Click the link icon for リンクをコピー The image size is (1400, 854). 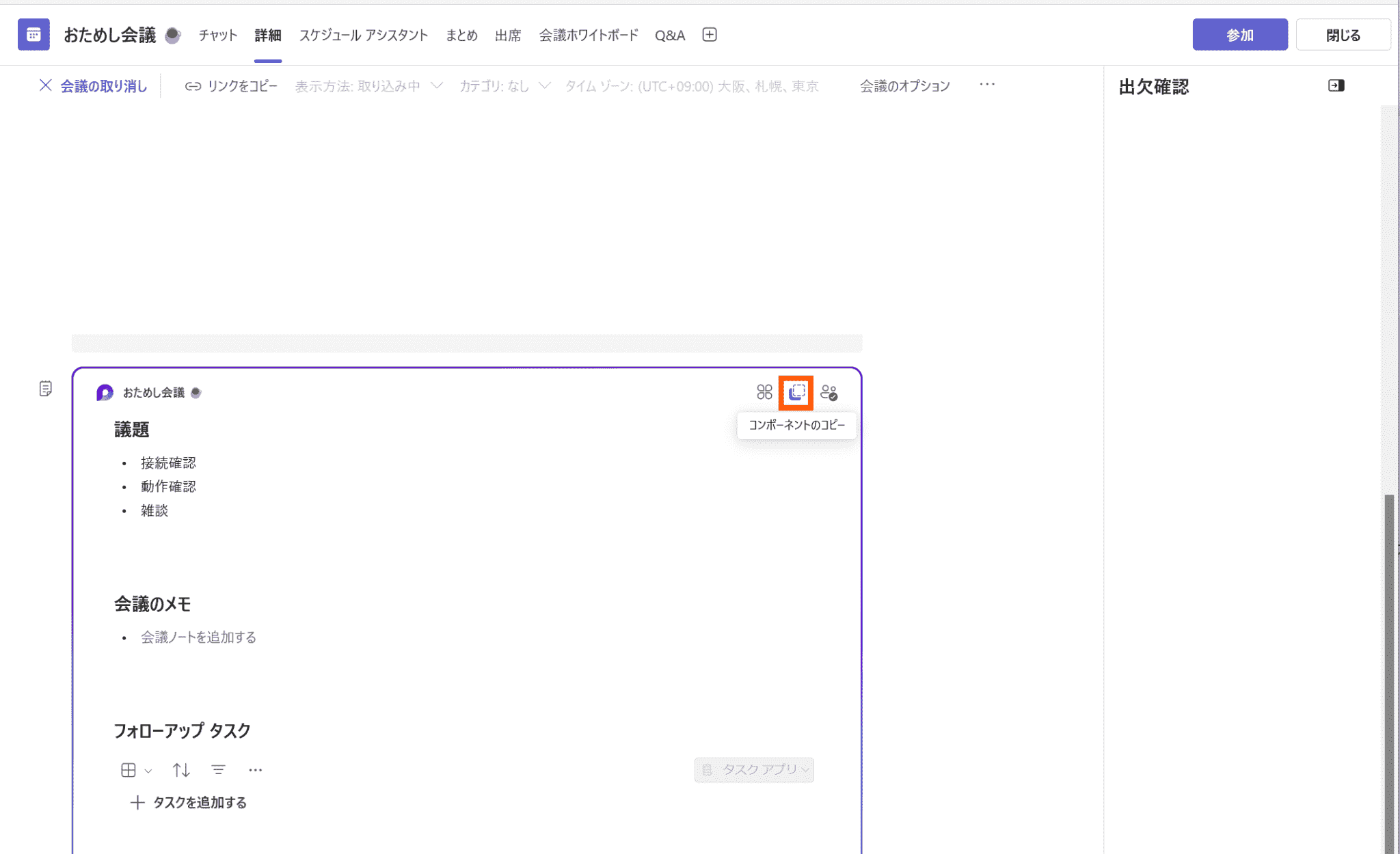coord(193,86)
